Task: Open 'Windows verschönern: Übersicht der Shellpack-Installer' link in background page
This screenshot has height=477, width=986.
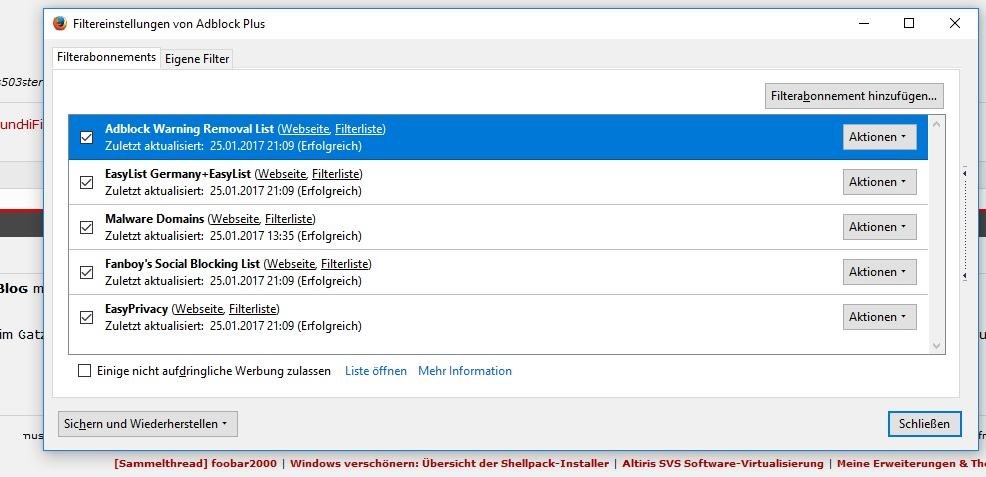Action: pyautogui.click(x=450, y=464)
